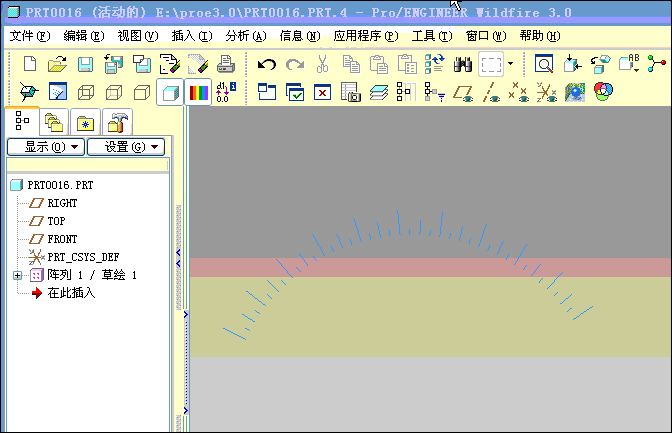Toggle the enhanced realism color bars icon
672x433 pixels.
(x=198, y=92)
